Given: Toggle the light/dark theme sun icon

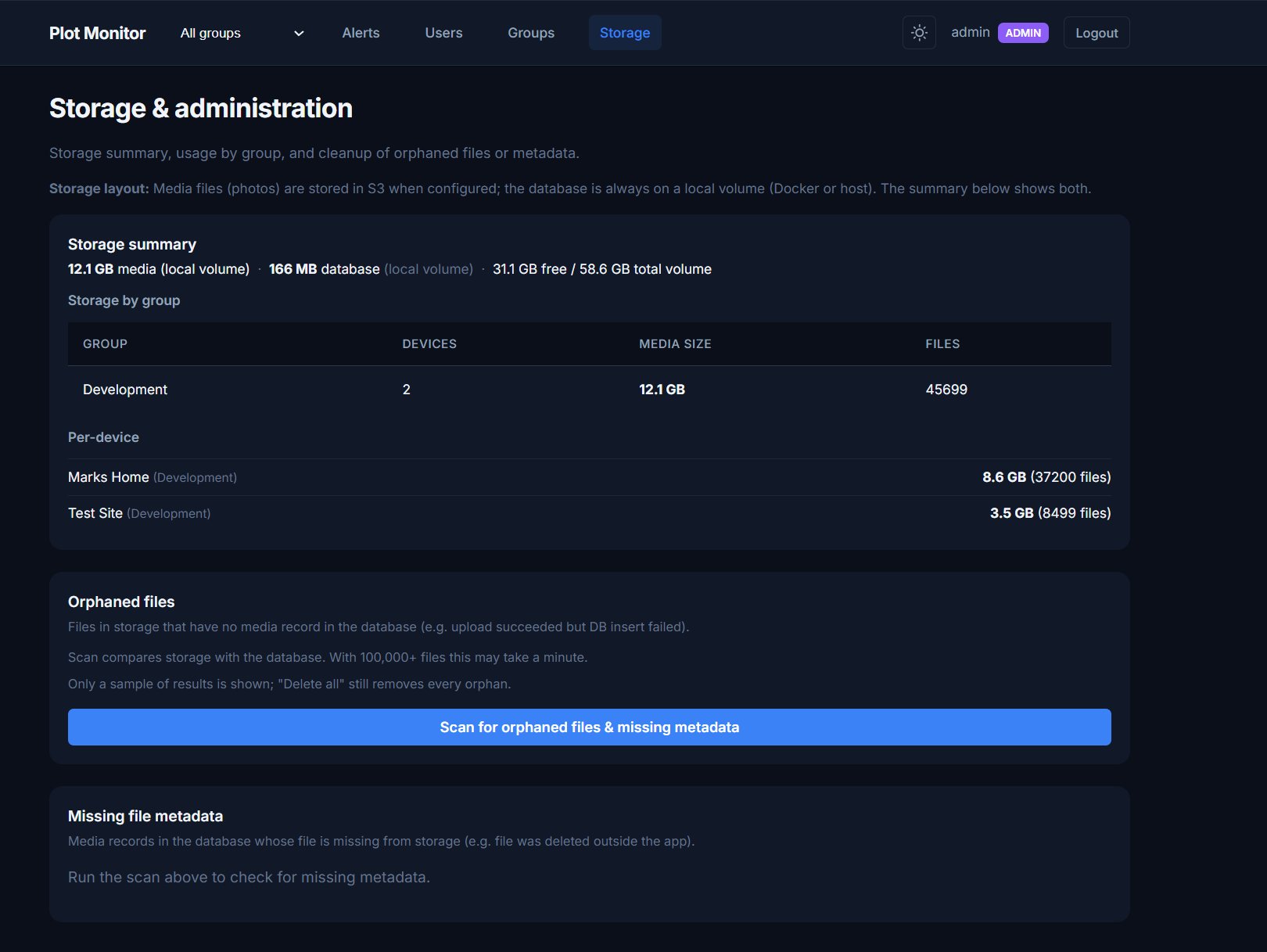Looking at the screenshot, I should coord(919,33).
